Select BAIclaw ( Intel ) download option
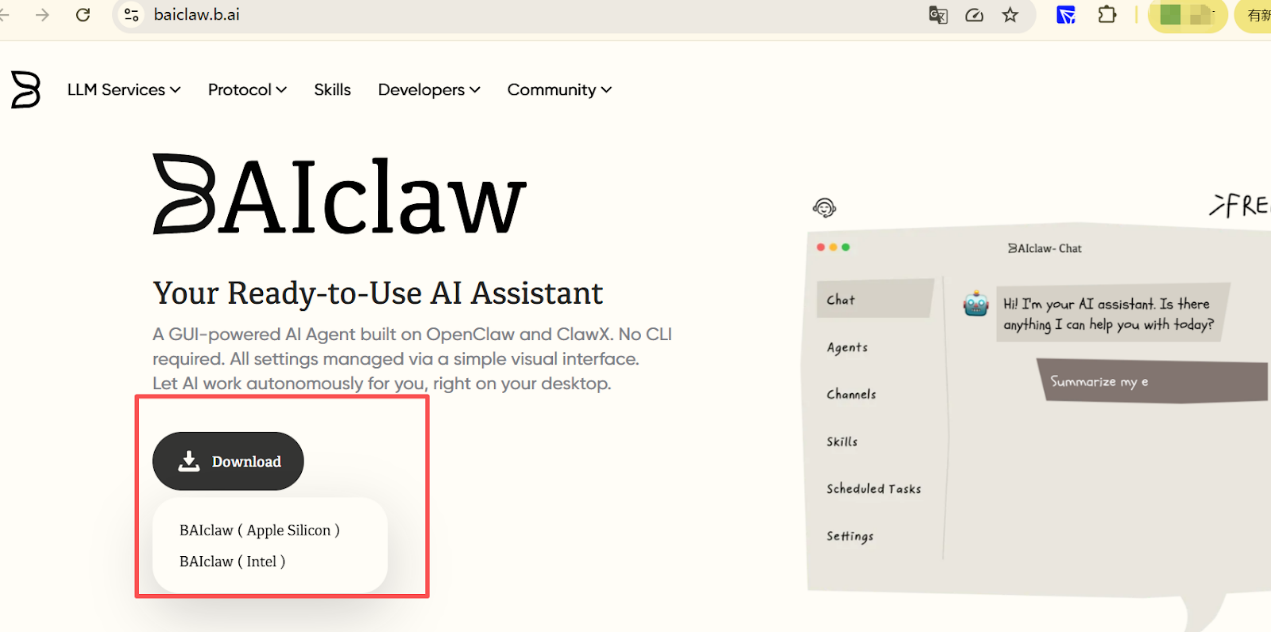This screenshot has height=632, width=1271. (232, 561)
